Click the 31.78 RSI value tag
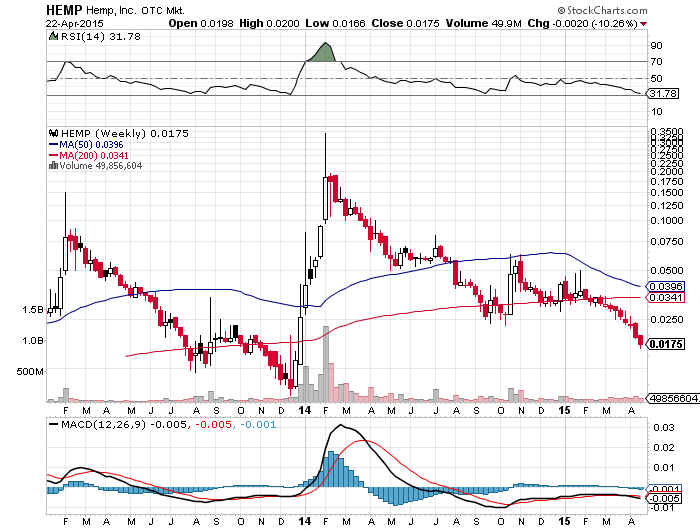 [661, 94]
